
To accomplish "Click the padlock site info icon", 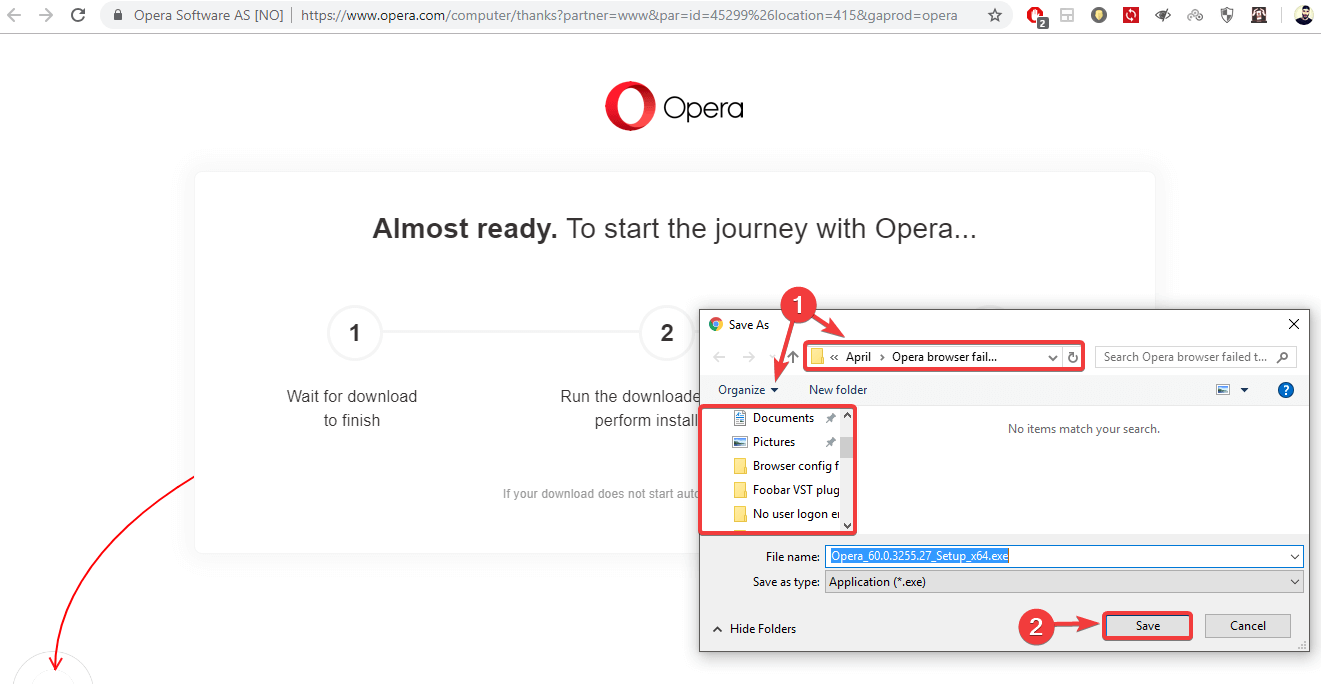I will pyautogui.click(x=119, y=16).
